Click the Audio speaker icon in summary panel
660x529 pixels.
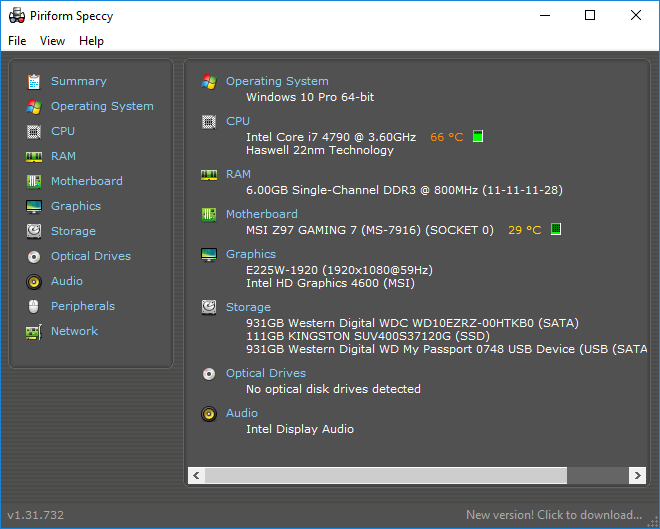coord(209,414)
